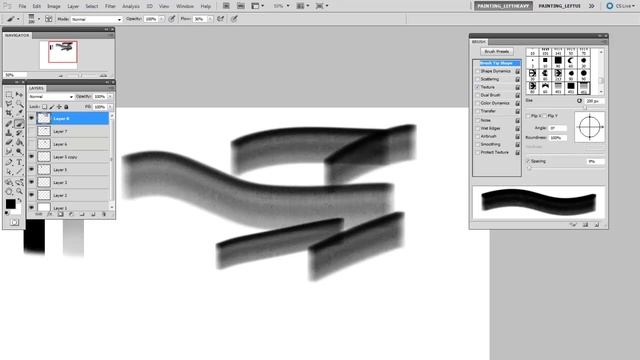Screen dimensions: 640x360
Task: Open the File menu
Action: (x=22, y=6)
